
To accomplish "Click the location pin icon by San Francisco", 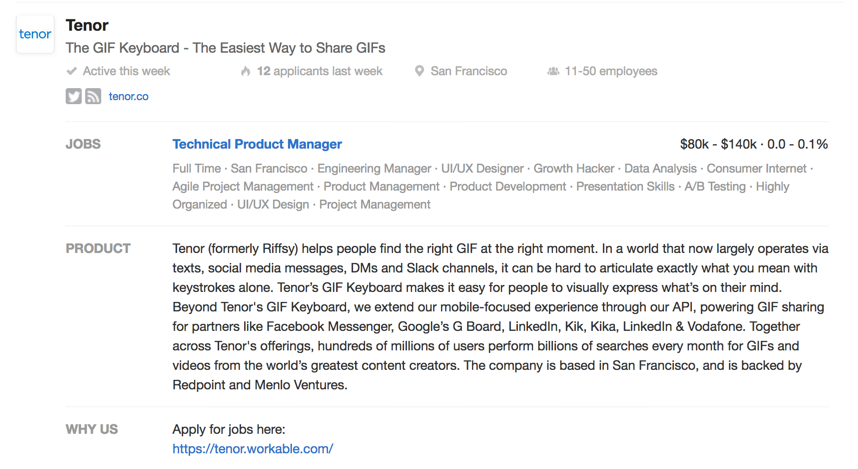I will 419,71.
